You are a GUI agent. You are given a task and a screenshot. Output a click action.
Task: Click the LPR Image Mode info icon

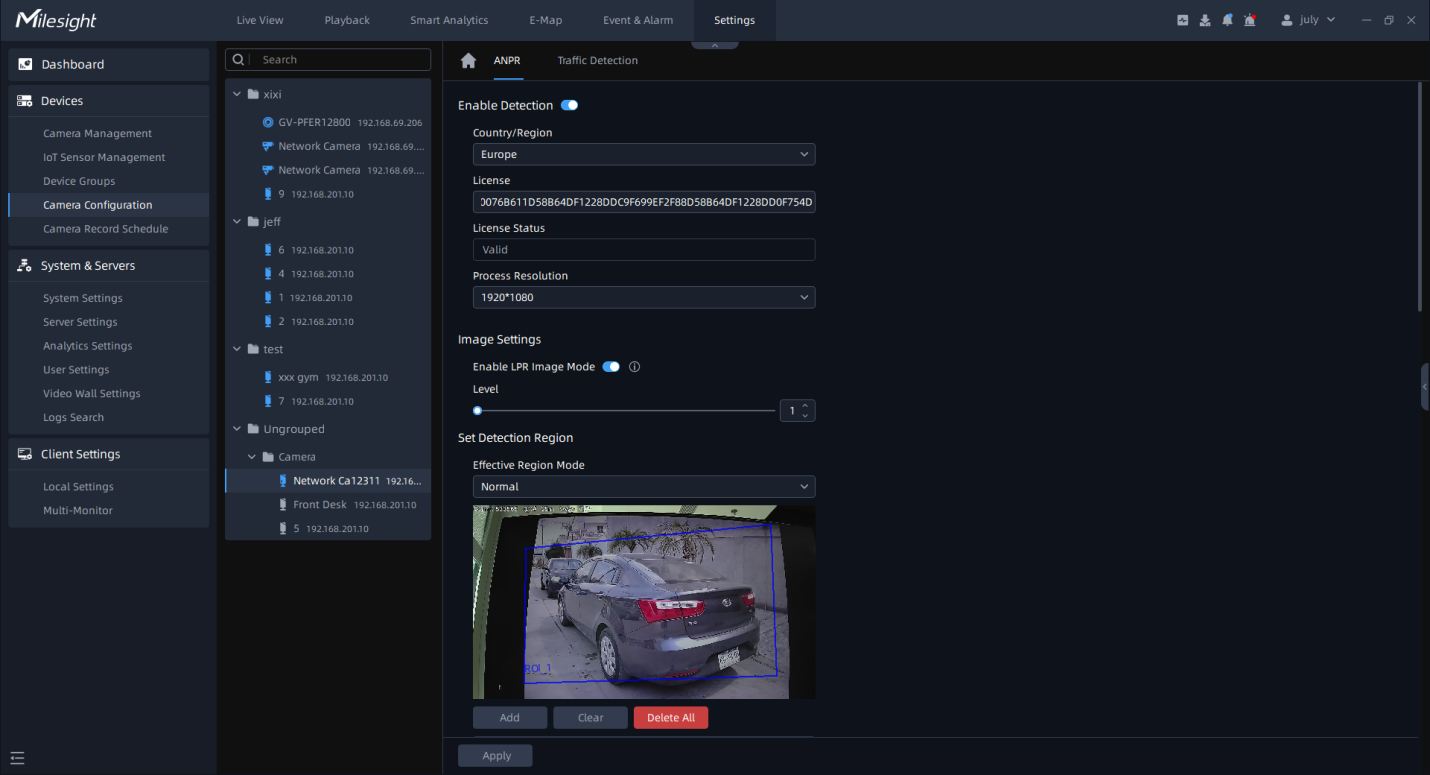[x=634, y=367]
